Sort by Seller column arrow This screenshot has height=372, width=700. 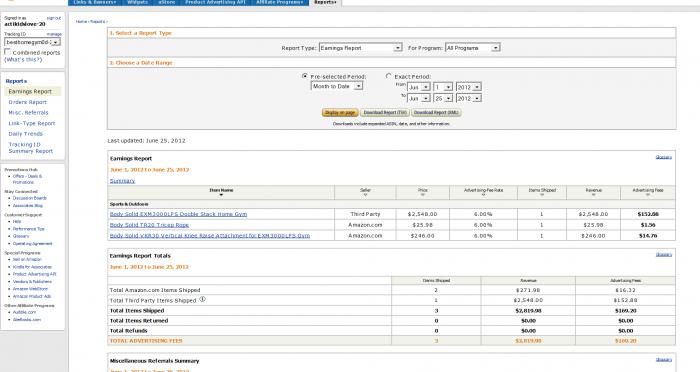365,195
